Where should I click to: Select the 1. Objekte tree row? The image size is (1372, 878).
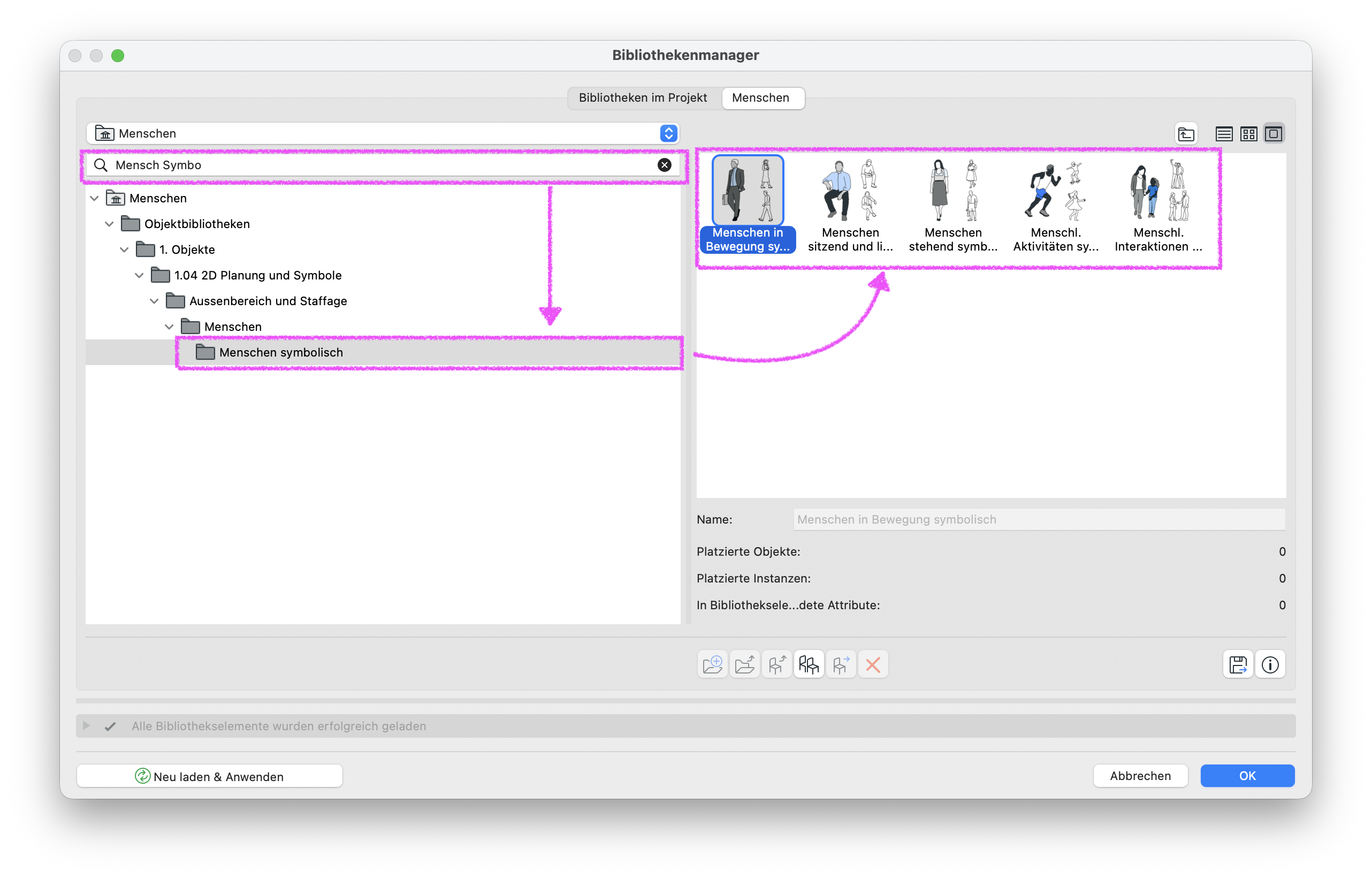tap(383, 249)
